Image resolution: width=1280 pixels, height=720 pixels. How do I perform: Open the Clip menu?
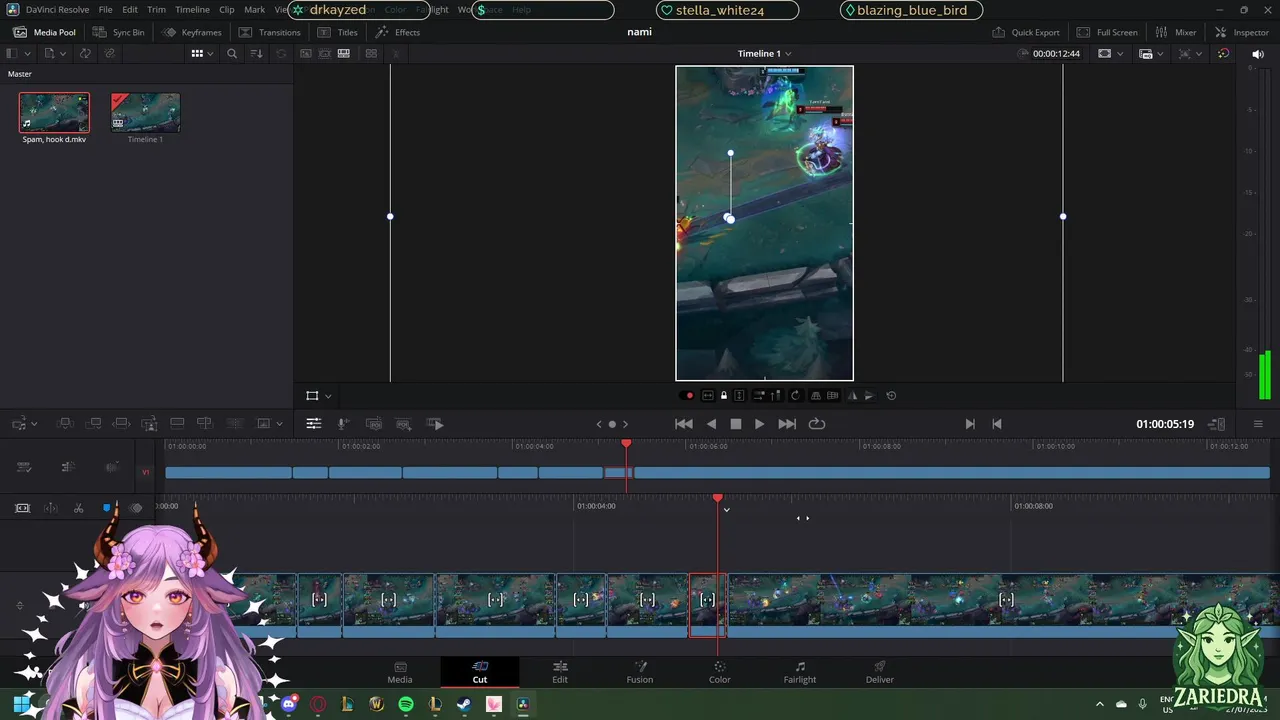coord(227,10)
